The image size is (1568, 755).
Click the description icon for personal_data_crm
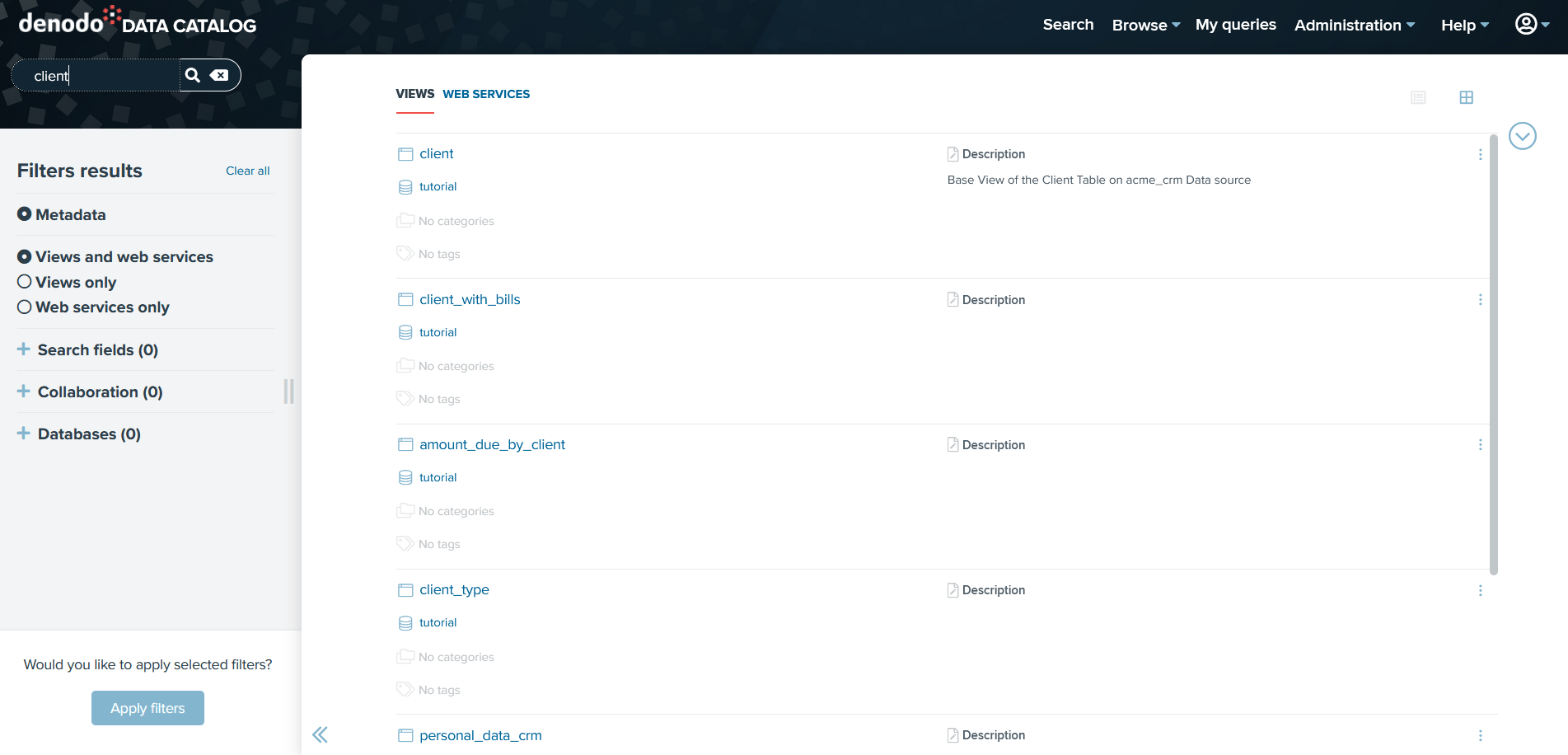point(953,735)
